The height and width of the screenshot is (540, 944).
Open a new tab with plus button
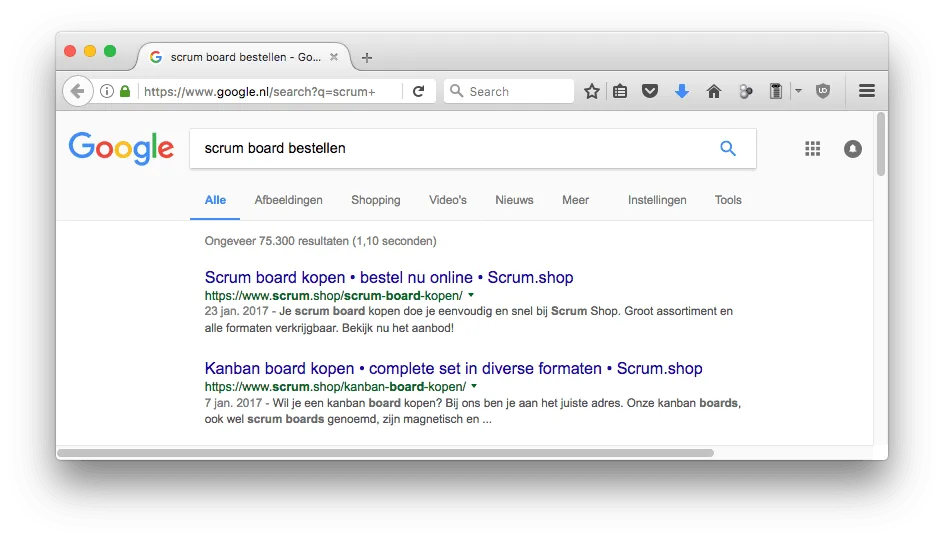coord(367,57)
